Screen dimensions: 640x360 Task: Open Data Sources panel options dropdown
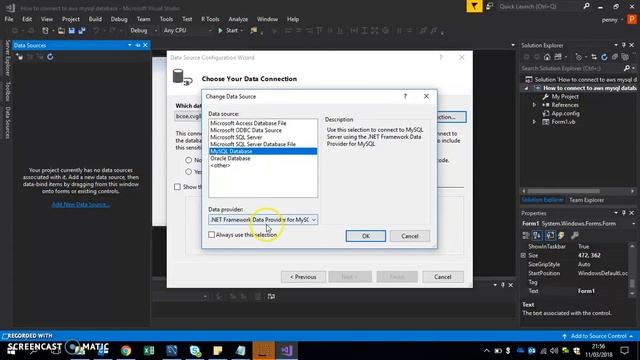pos(129,45)
